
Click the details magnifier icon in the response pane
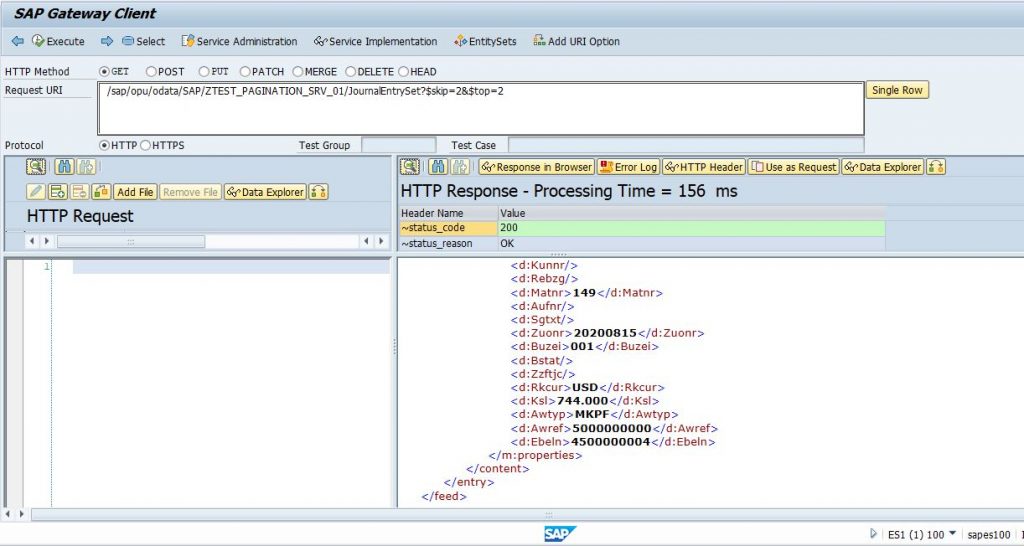[409, 167]
